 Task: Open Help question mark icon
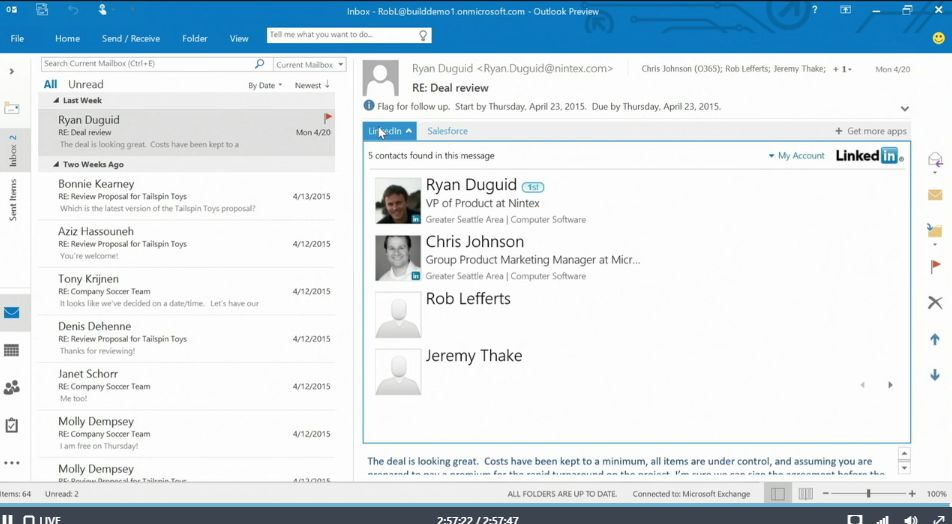(x=815, y=10)
